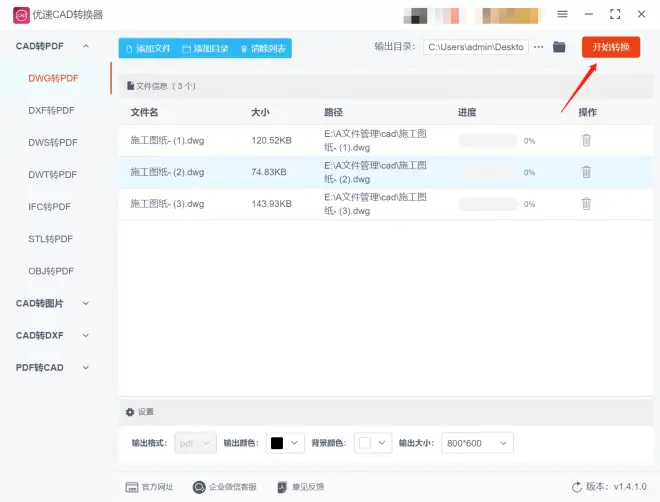Open the 官方网址 link
This screenshot has width=660, height=502.
coord(157,487)
